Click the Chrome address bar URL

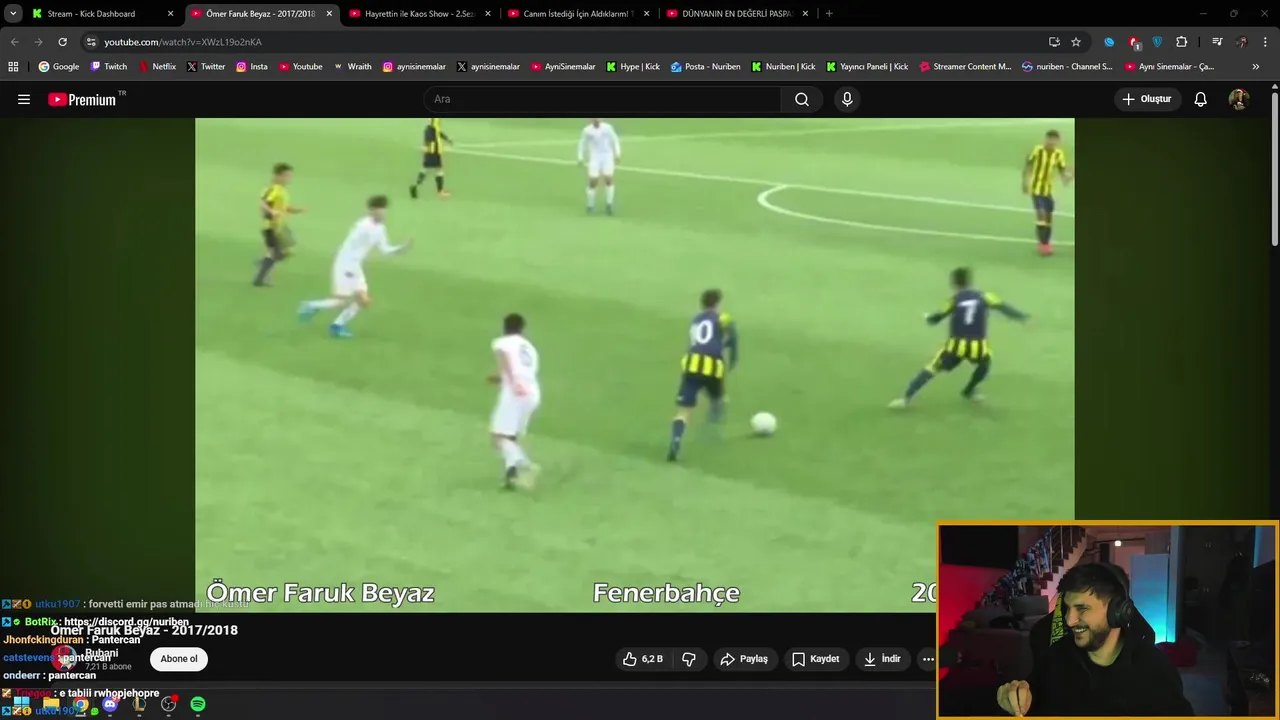coord(183,42)
